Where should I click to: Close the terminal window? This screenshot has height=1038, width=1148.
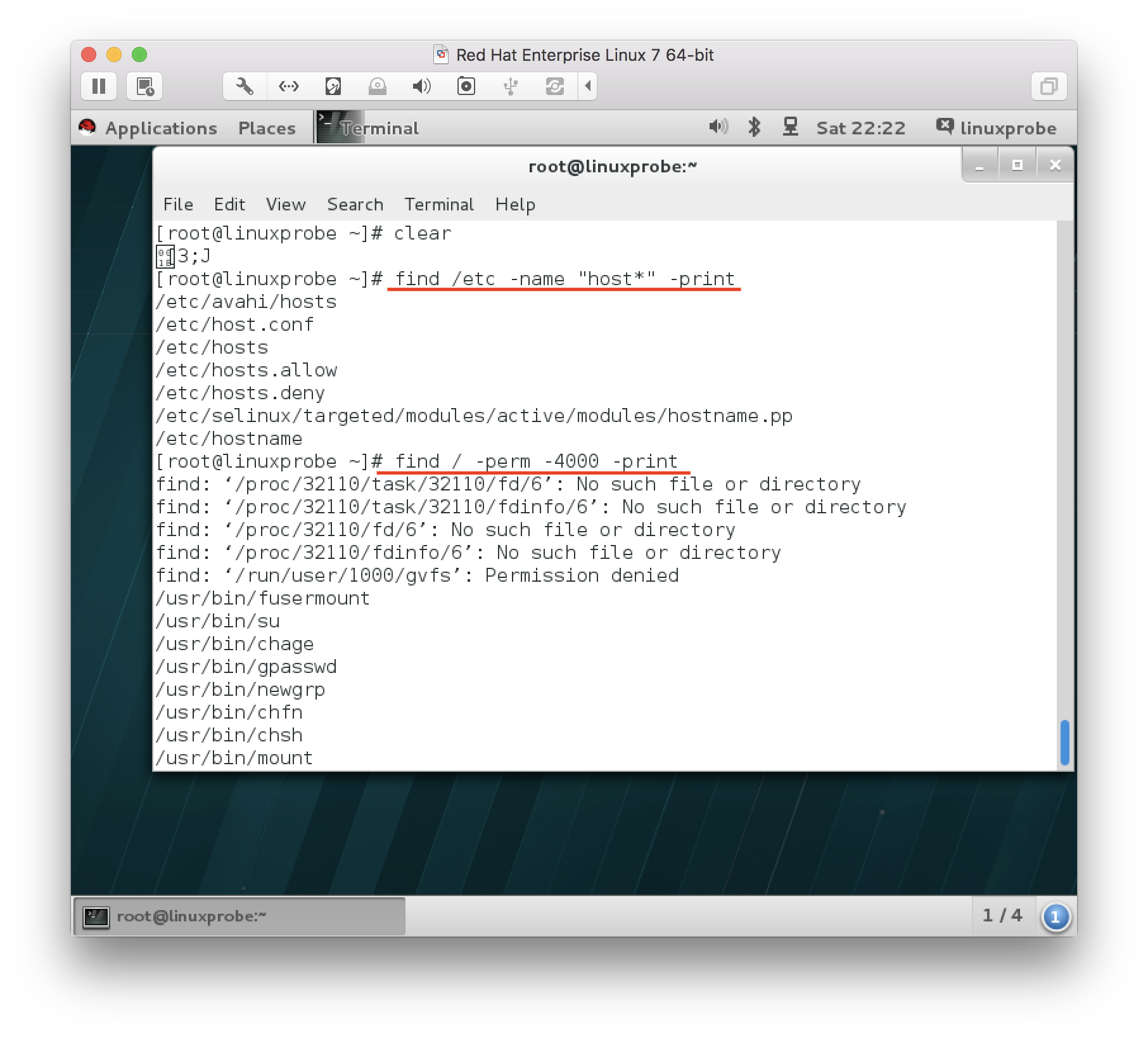1056,165
